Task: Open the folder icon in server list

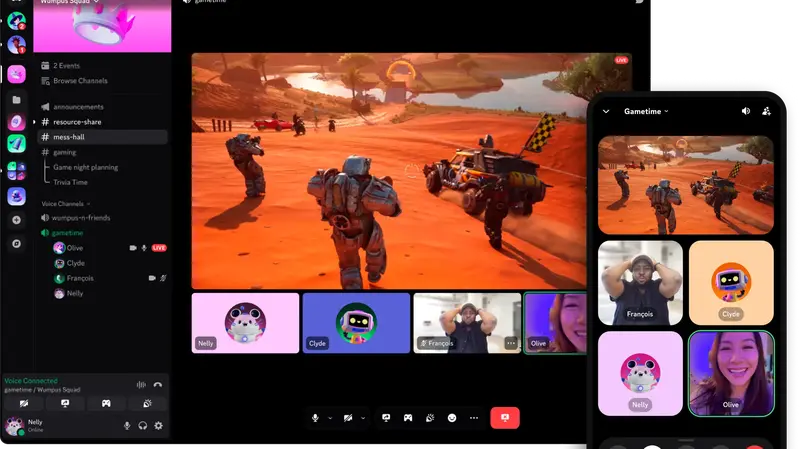Action: [16, 99]
